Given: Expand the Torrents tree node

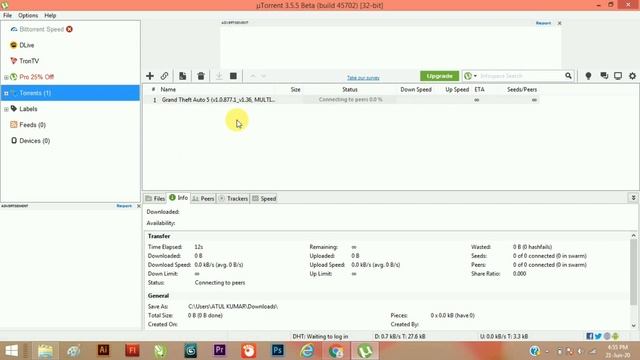Looking at the screenshot, I should 6,93.
